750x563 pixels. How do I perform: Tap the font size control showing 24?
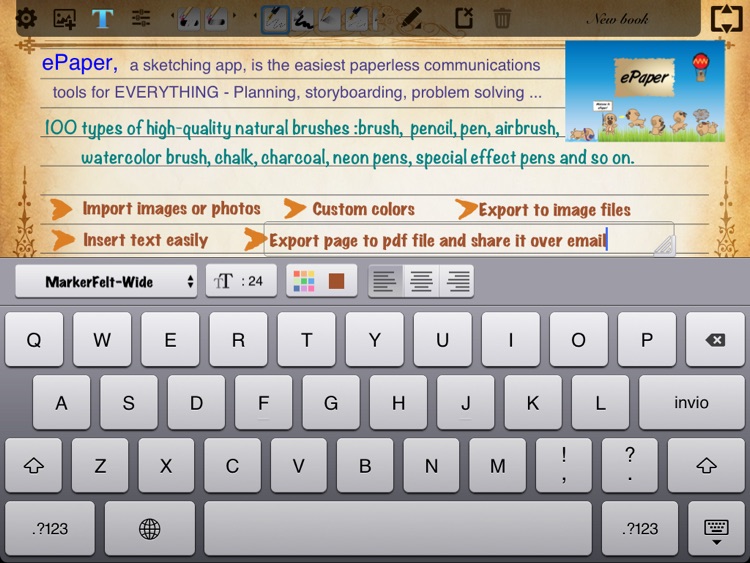241,281
